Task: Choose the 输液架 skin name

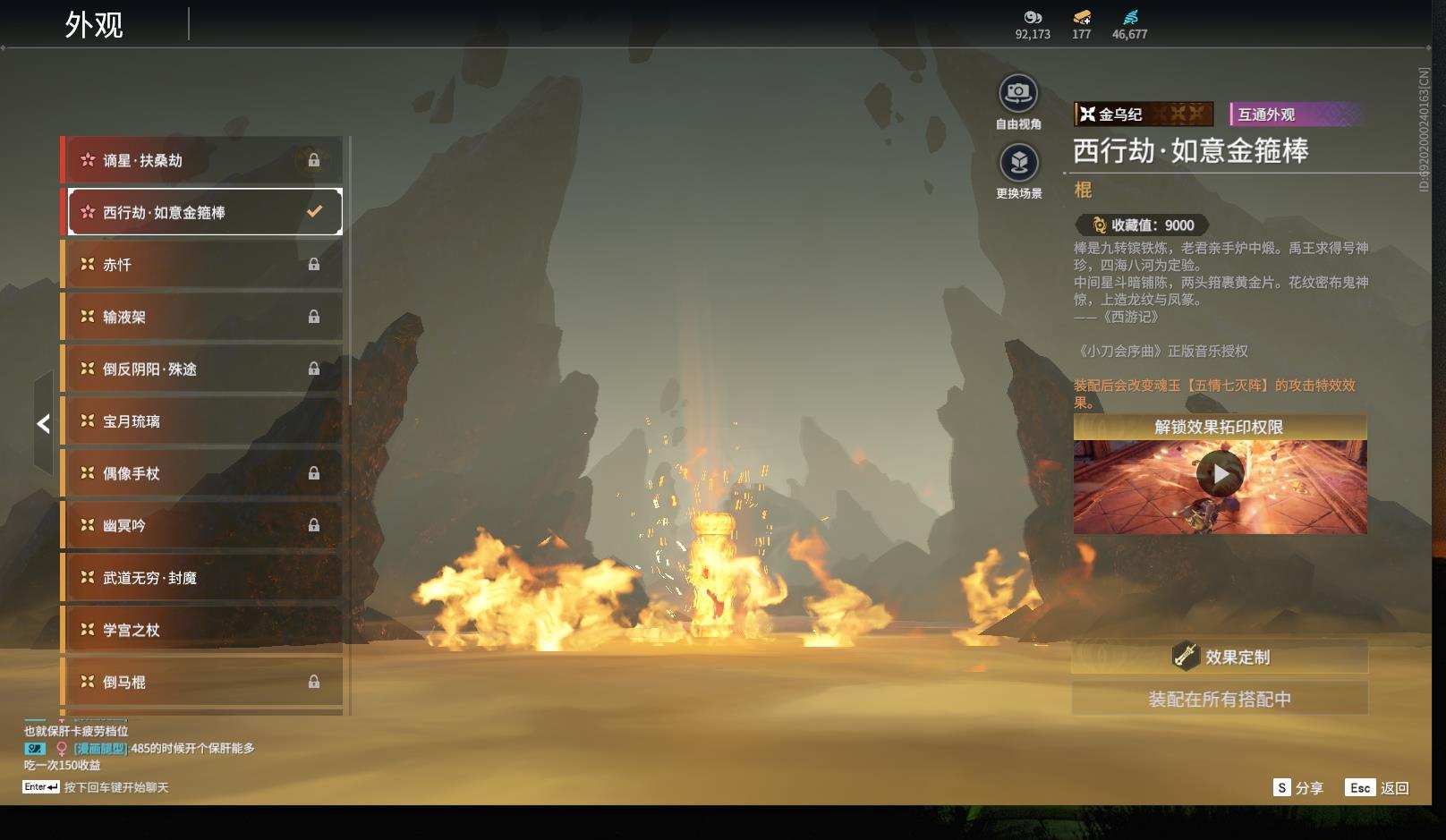Action: [x=124, y=317]
